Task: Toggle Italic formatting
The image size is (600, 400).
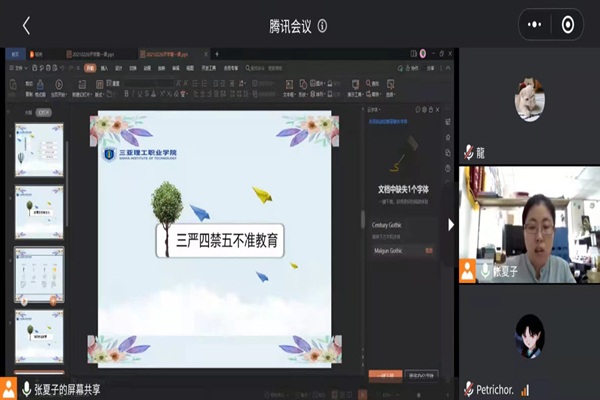Action: pyautogui.click(x=133, y=94)
